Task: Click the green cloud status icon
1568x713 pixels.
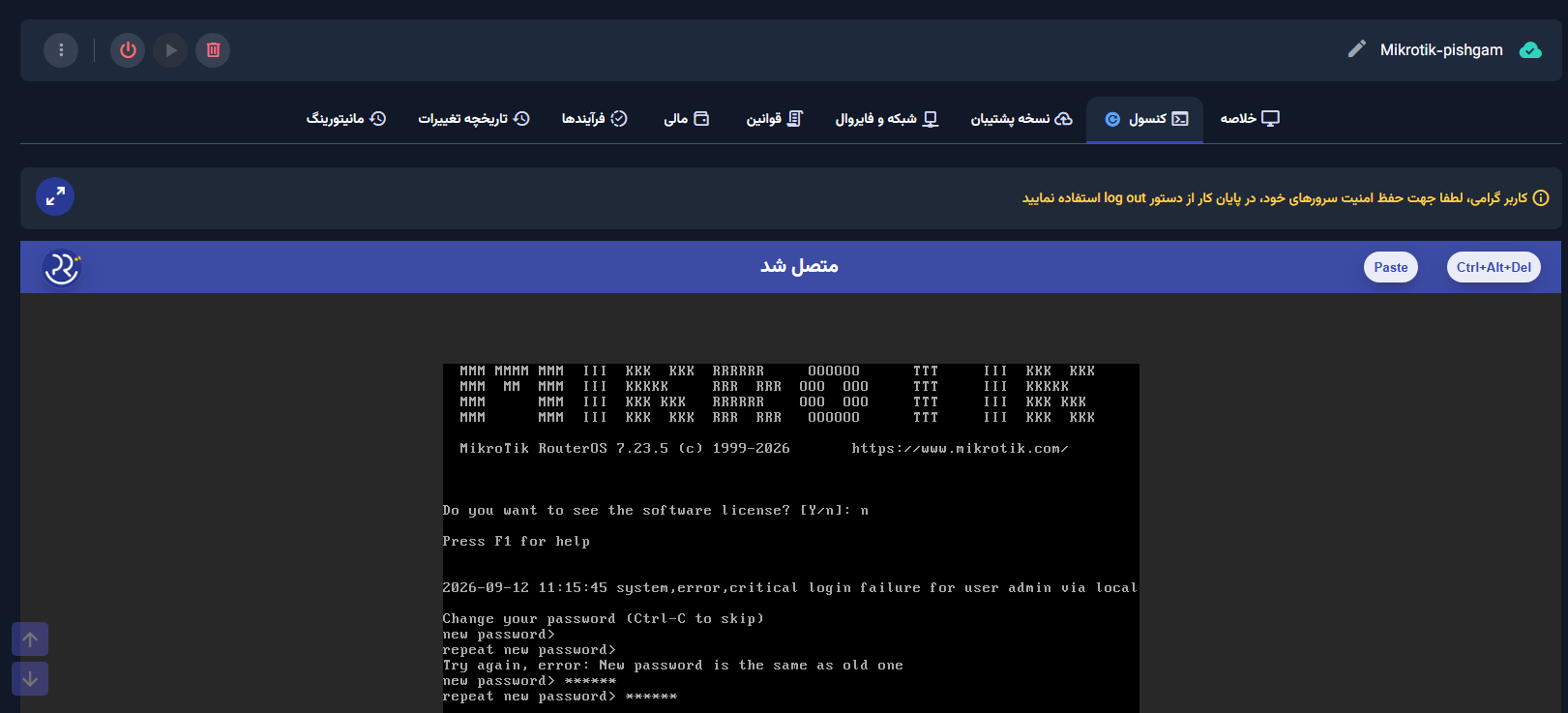Action: 1530,50
